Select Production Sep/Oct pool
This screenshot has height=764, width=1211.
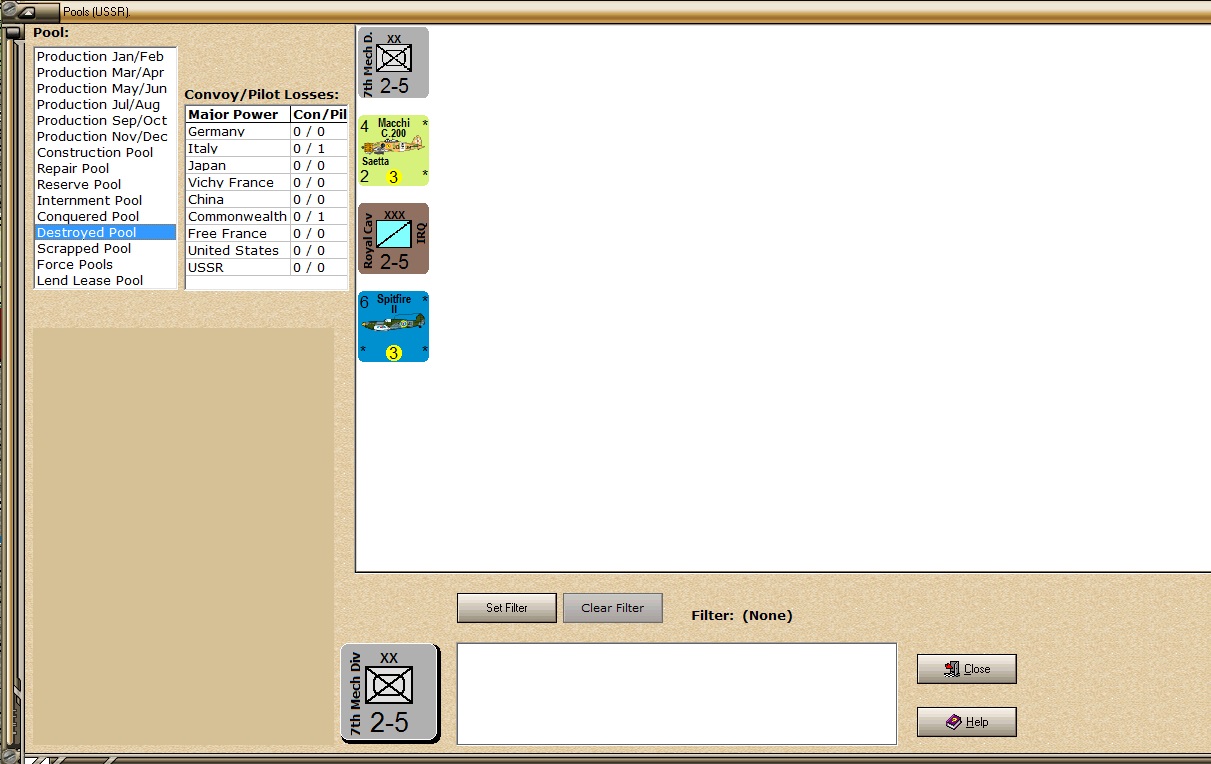[105, 121]
